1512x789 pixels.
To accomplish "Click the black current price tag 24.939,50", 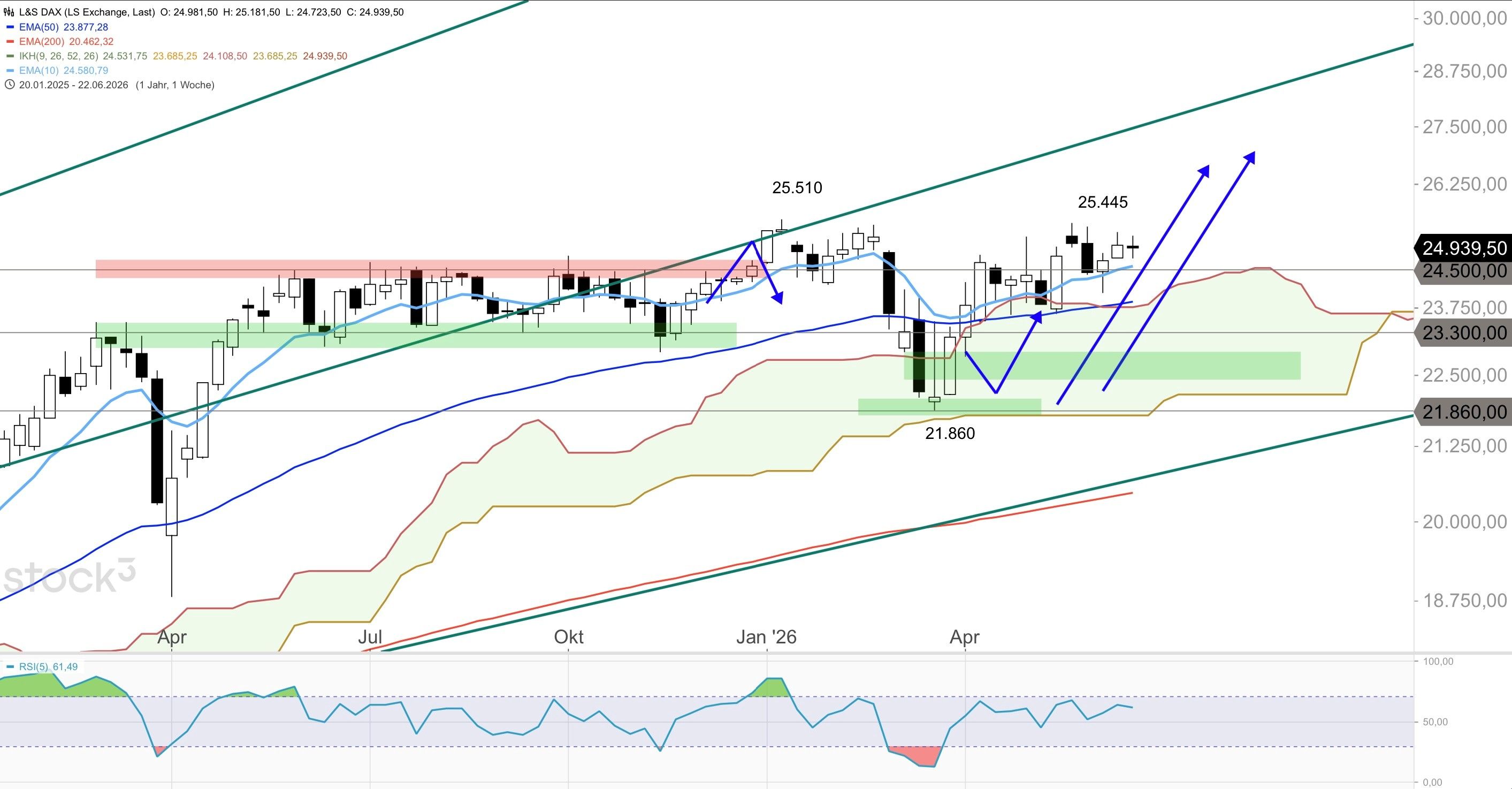I will (1464, 248).
